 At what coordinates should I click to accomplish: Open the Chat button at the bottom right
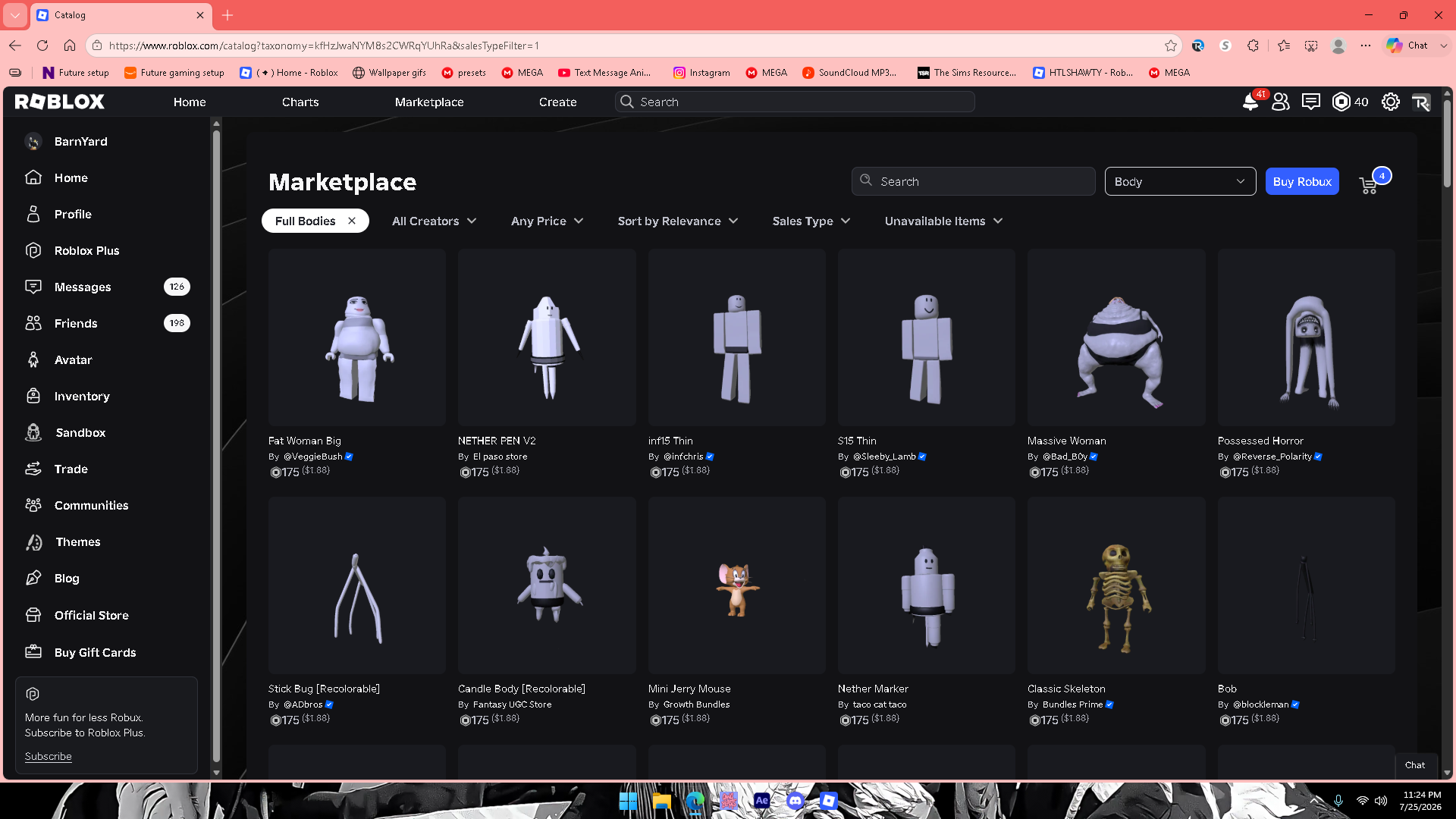click(x=1415, y=765)
